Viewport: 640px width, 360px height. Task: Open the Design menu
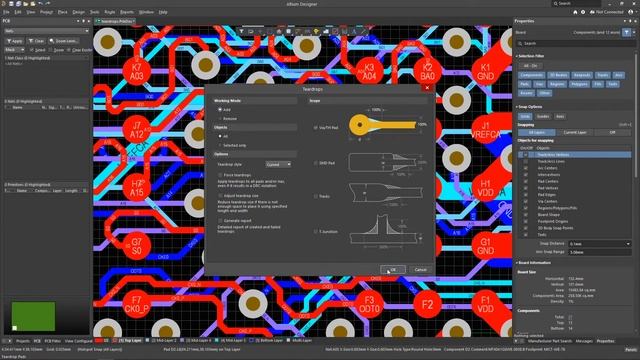point(78,12)
